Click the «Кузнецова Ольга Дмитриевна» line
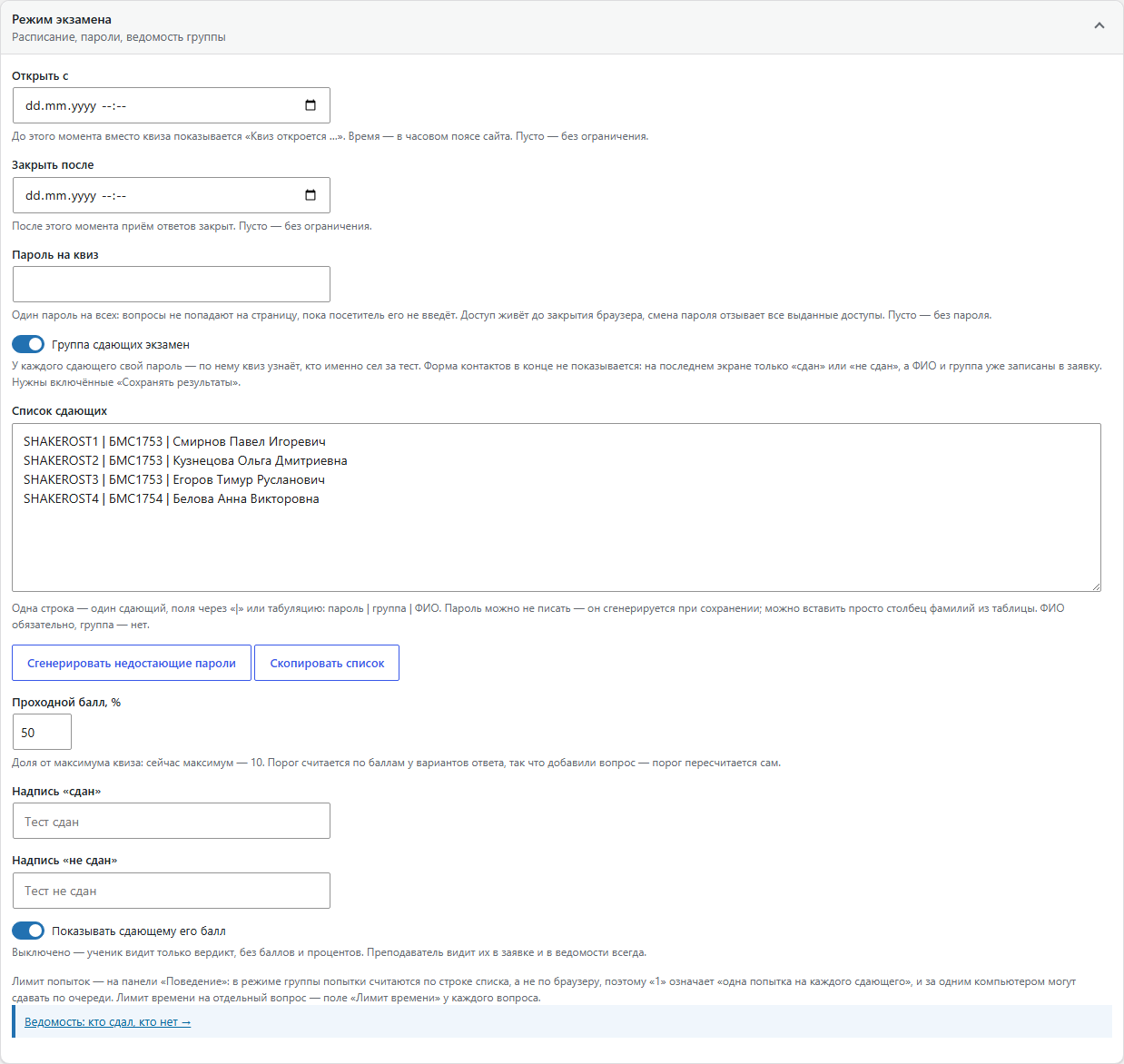The image size is (1124, 1064). (185, 460)
